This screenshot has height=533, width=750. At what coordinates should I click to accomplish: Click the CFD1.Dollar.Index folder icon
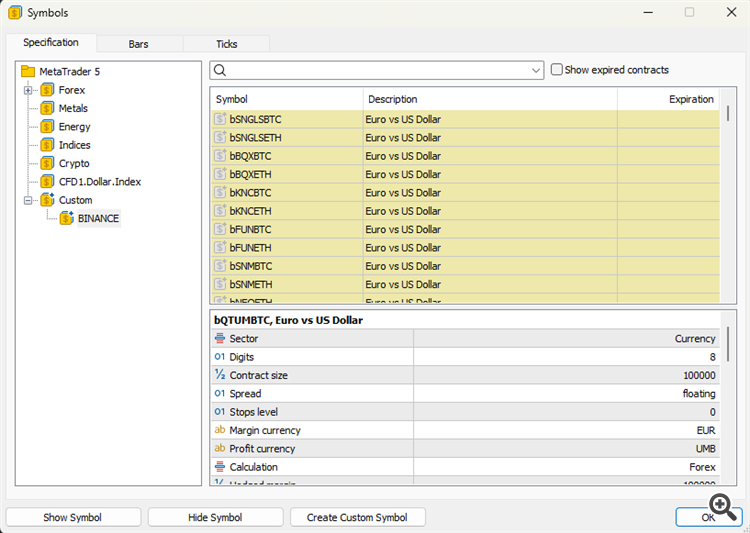[x=47, y=182]
